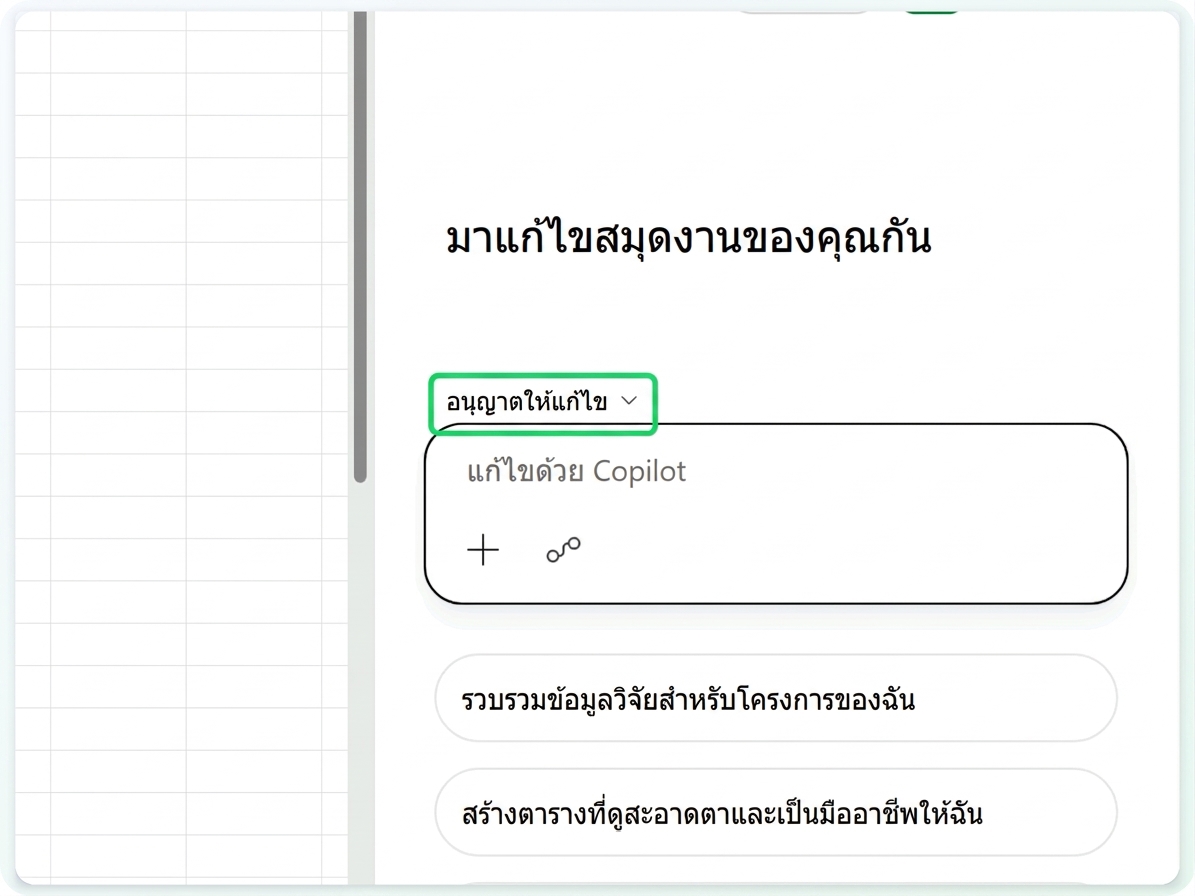Click the connected-circles icon beside the plus
The image size is (1195, 896).
click(563, 549)
